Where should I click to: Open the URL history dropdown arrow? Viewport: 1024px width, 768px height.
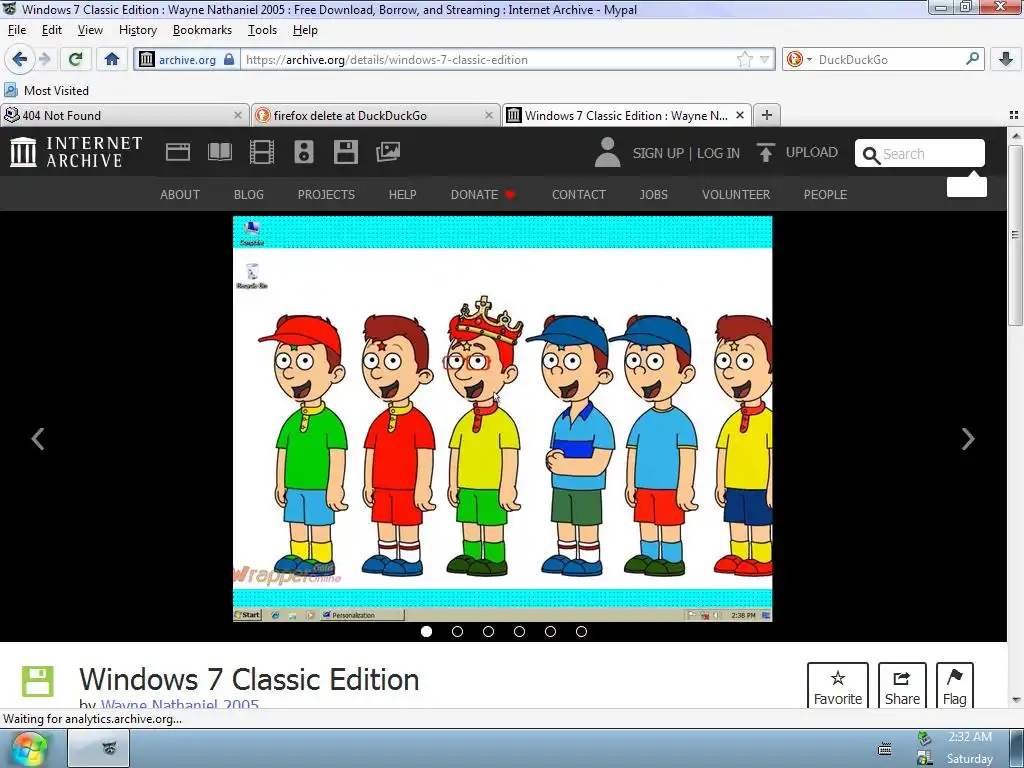[764, 59]
